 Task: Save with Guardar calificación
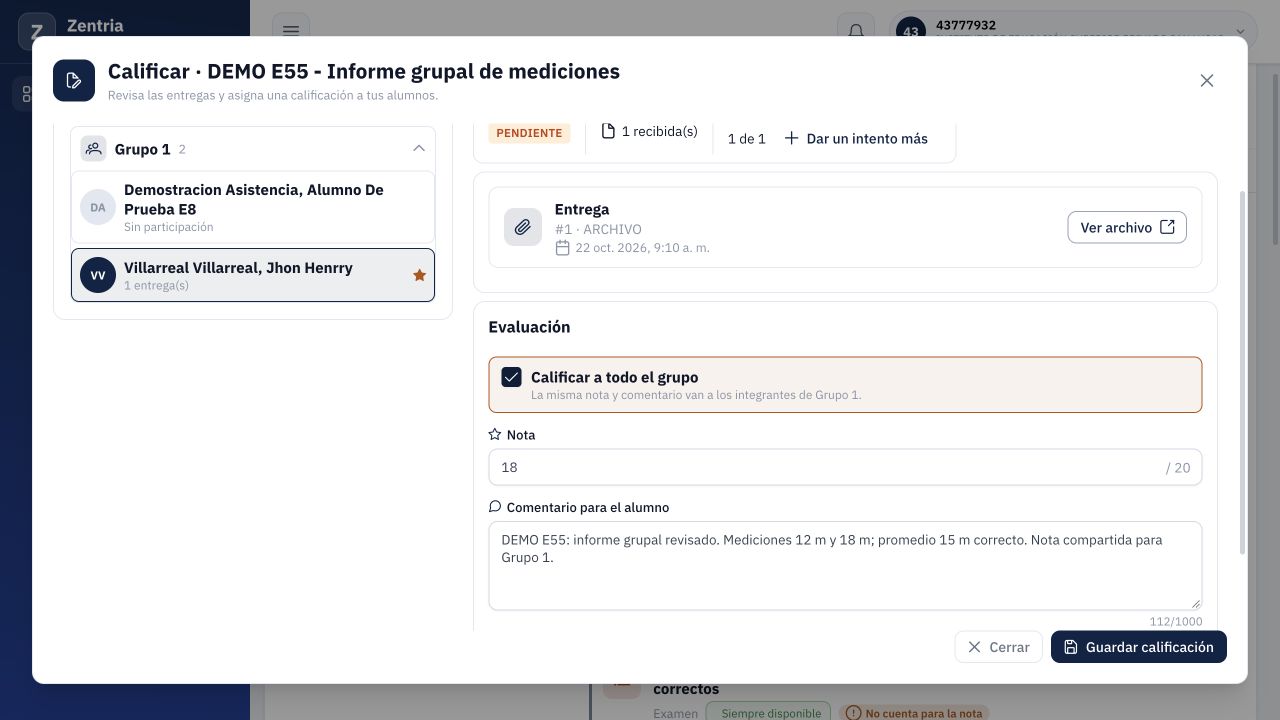(x=1139, y=647)
